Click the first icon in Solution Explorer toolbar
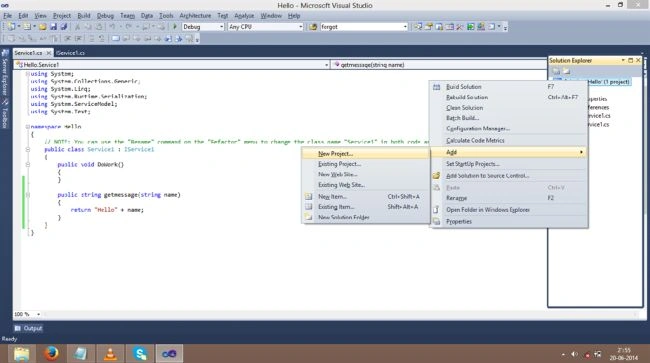The image size is (650, 363). pos(556,71)
